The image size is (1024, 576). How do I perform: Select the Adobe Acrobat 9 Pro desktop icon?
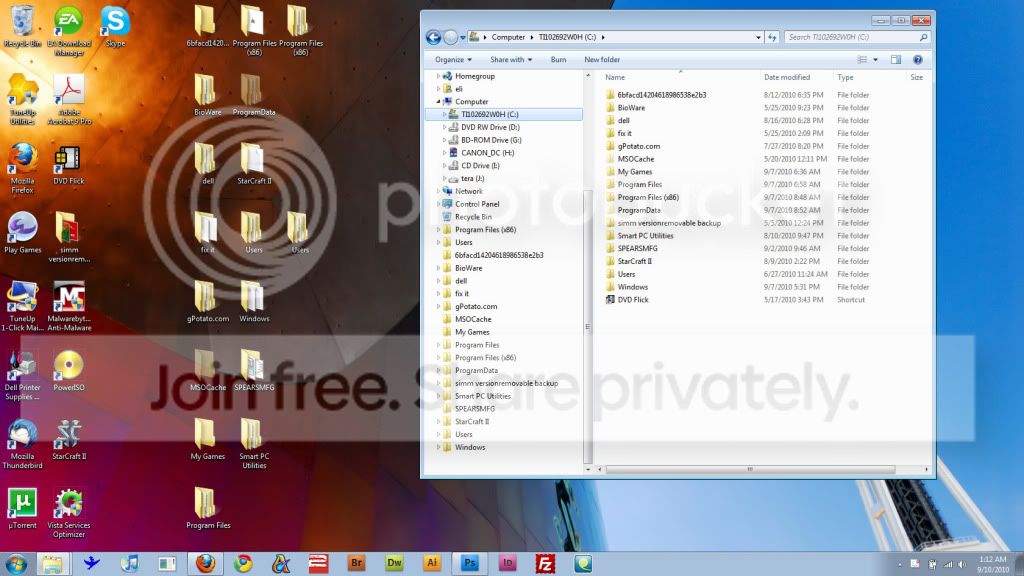point(69,99)
